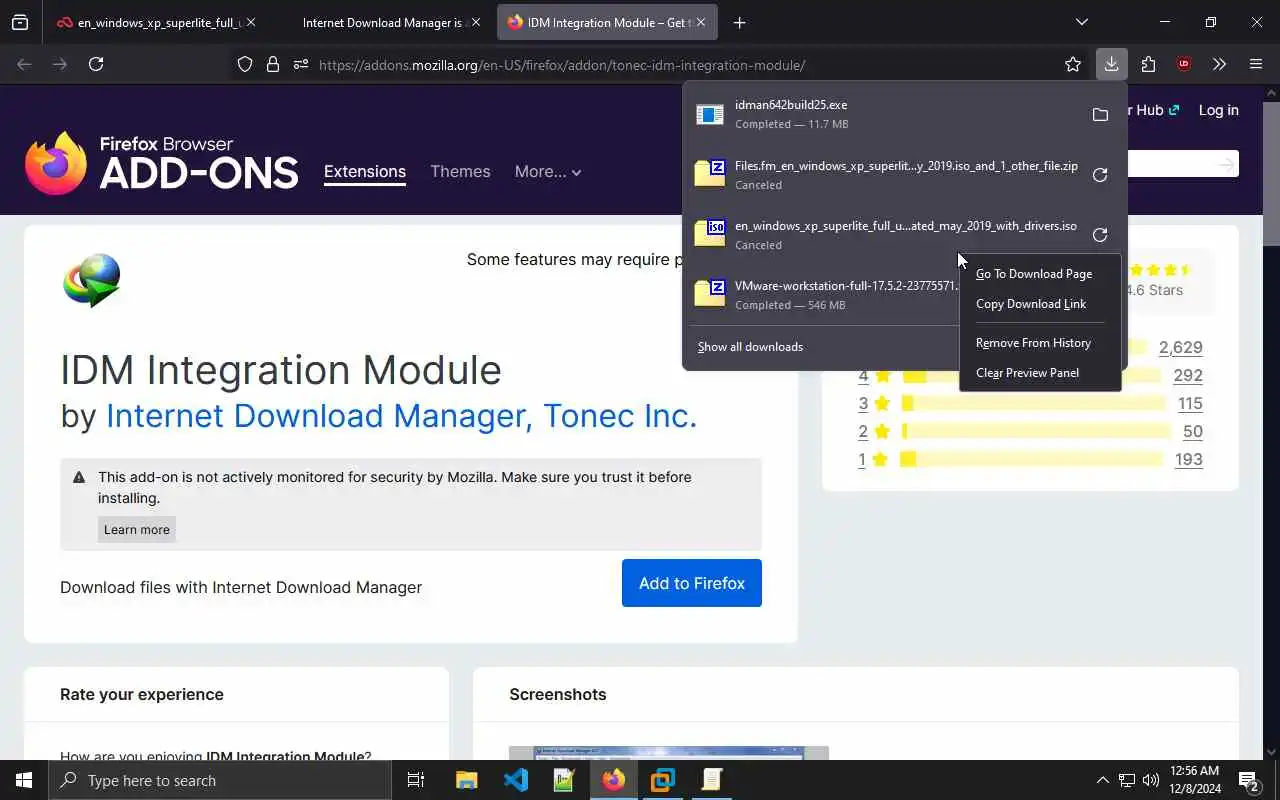Show more tools overflow chevron
Screen dimensions: 1280x800
pyautogui.click(x=1219, y=64)
